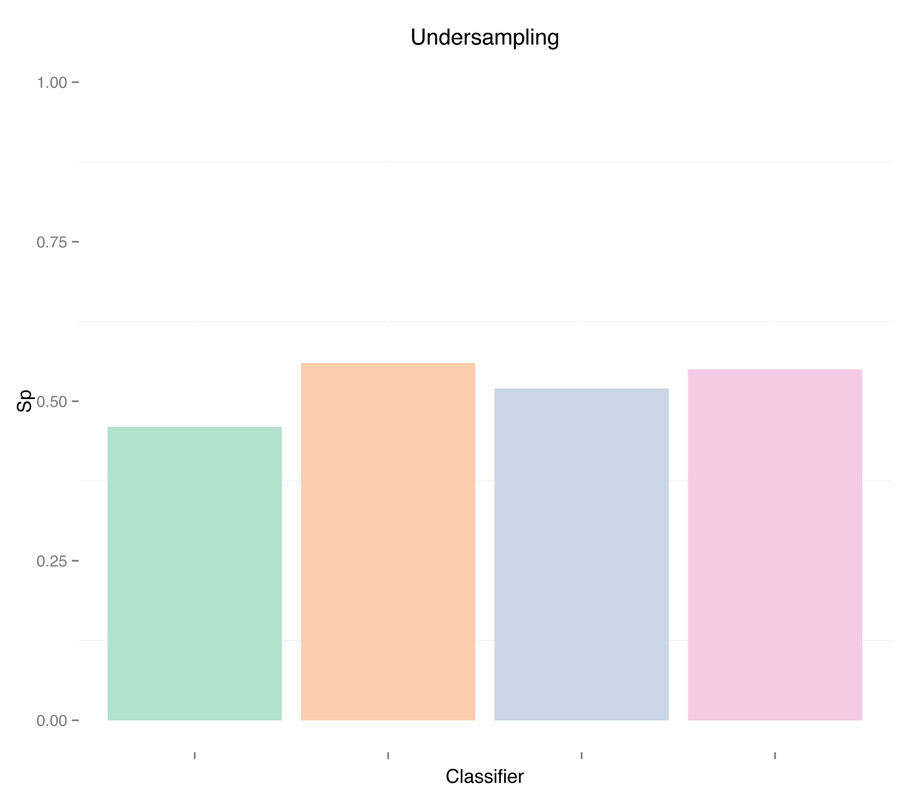
Task: Click the green bar in the chart
Action: (x=195, y=573)
